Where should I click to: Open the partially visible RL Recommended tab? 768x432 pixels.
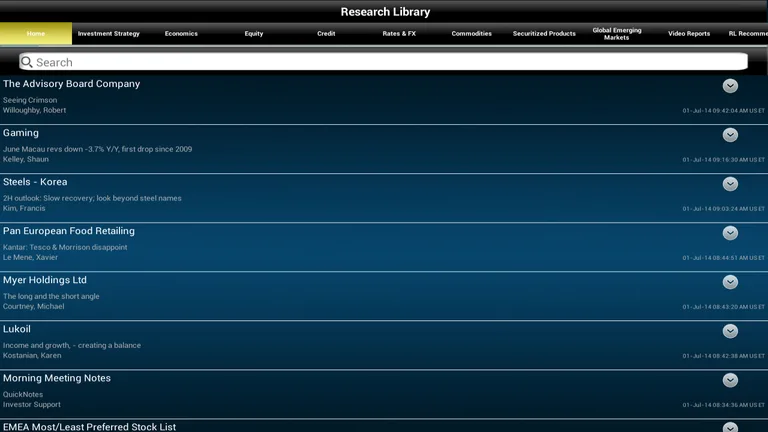pyautogui.click(x=747, y=33)
